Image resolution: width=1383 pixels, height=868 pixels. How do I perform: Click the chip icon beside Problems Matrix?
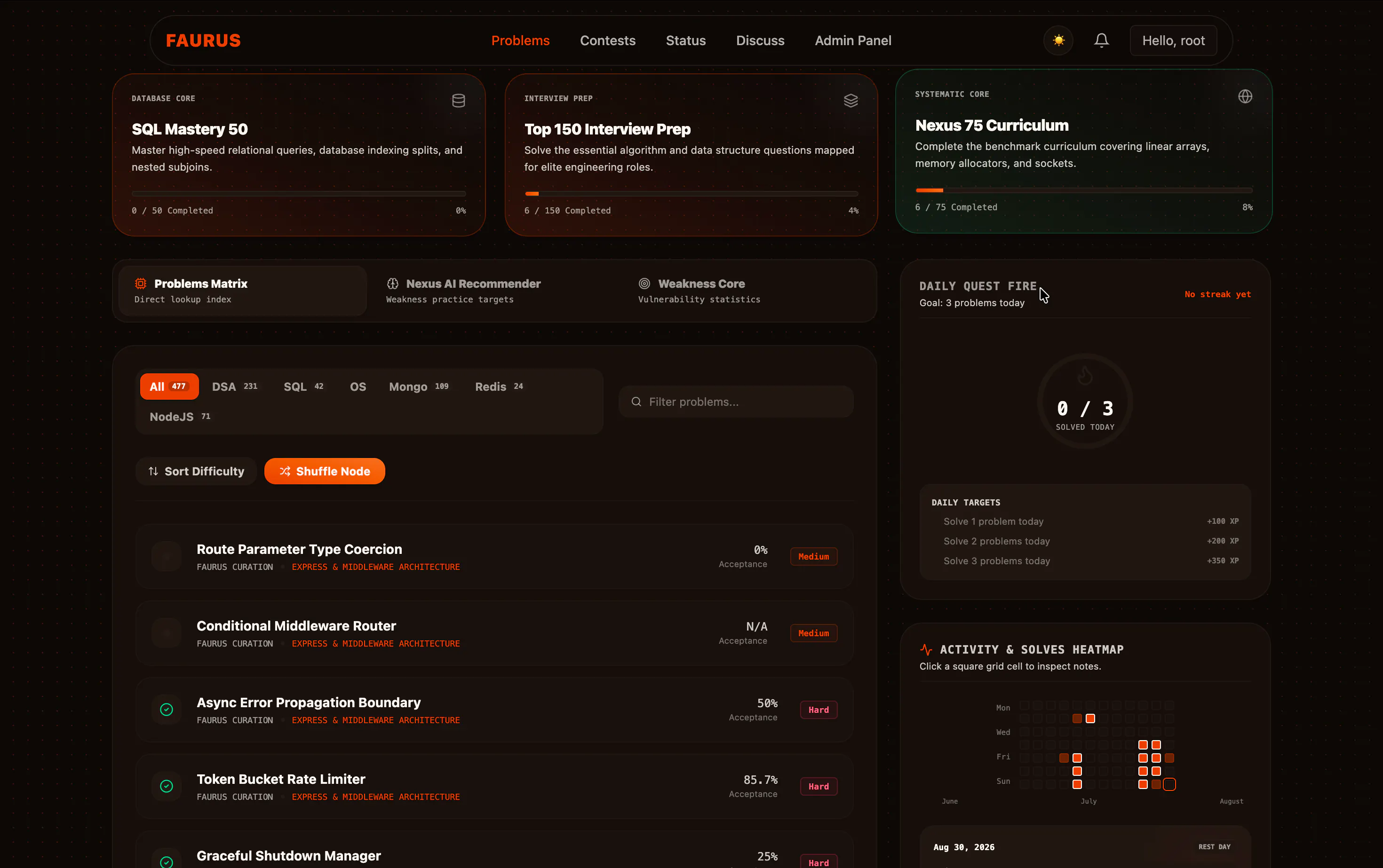(x=141, y=284)
